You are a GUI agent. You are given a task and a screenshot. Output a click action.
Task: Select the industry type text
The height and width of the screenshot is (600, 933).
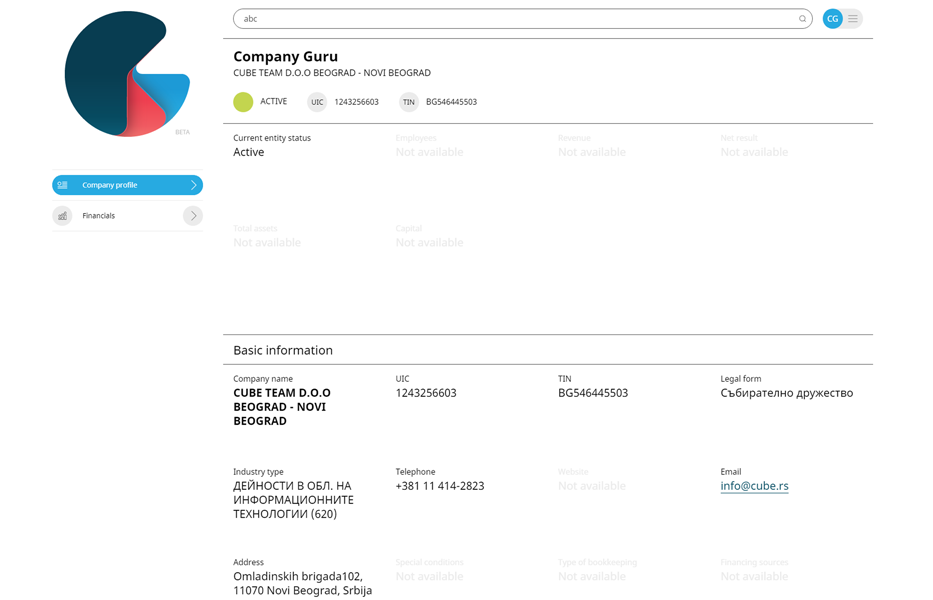pos(293,500)
